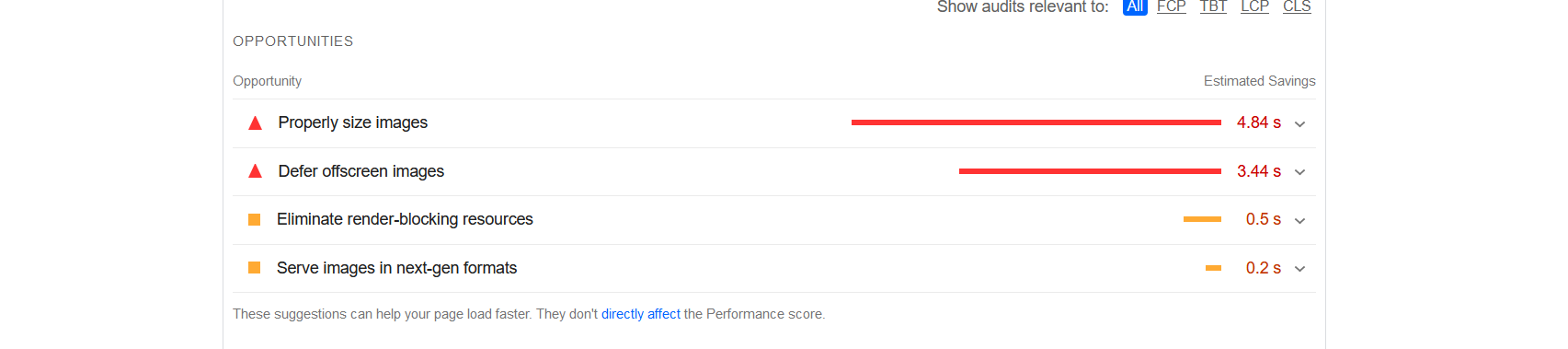Click orange square icon for next-gen formats
Screen dimensions: 1568x349
(x=255, y=268)
